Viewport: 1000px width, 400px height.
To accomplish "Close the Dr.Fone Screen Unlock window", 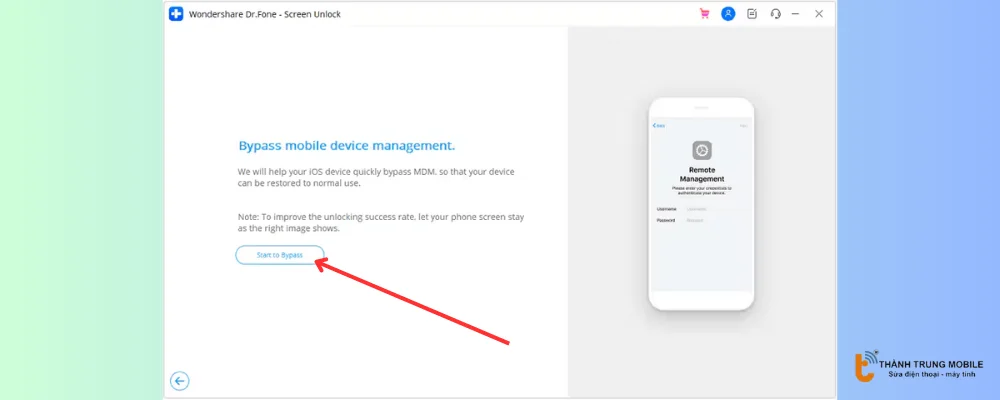I will pyautogui.click(x=819, y=14).
